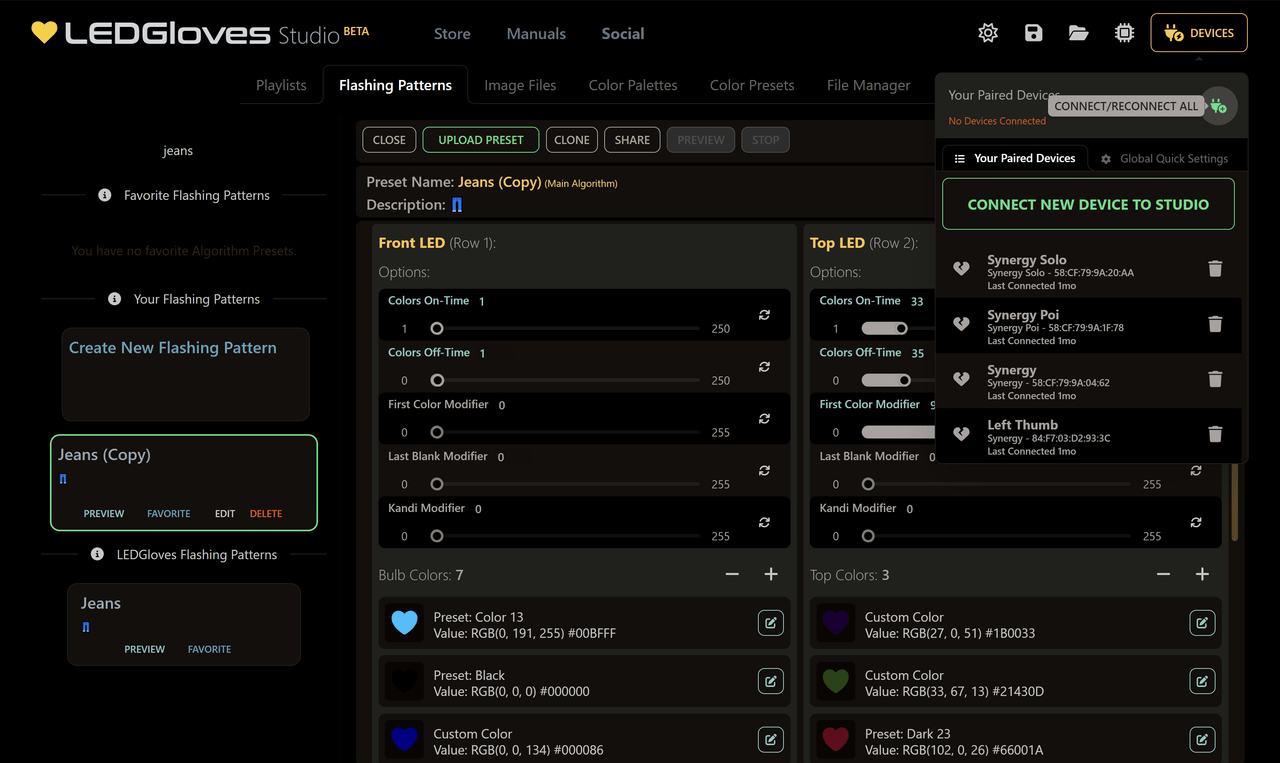Click FAVORITE on LEDGloves Jeans card
1280x763 pixels.
pos(209,649)
